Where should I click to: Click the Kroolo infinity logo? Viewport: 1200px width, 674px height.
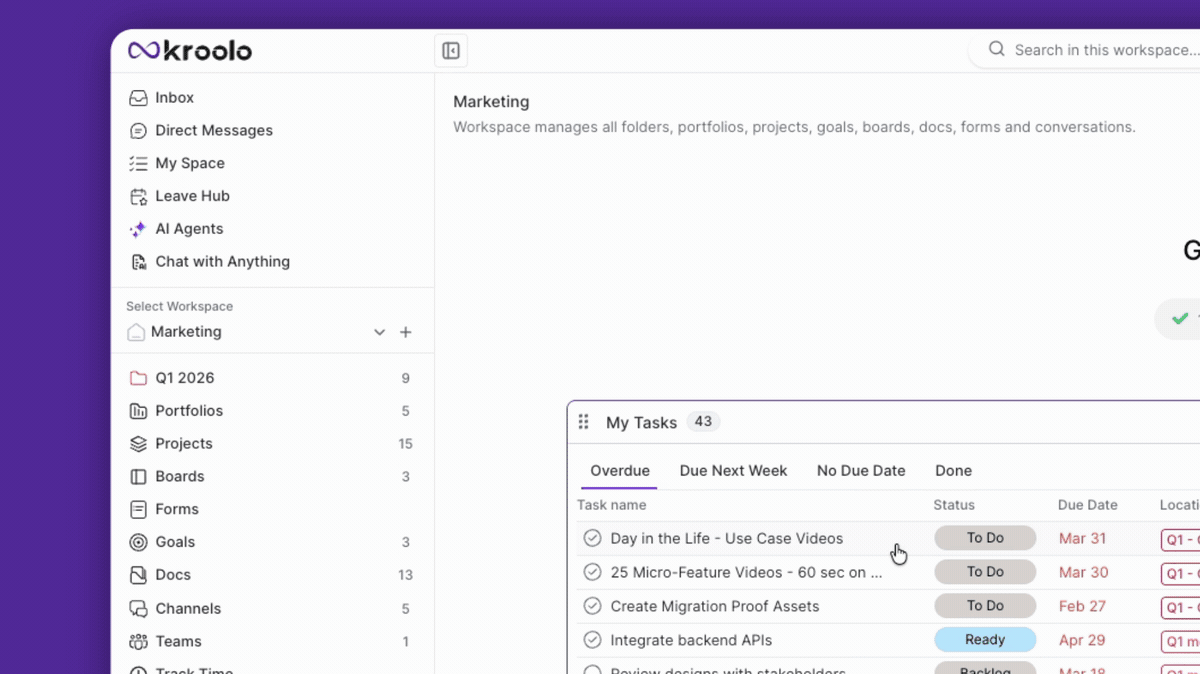144,51
